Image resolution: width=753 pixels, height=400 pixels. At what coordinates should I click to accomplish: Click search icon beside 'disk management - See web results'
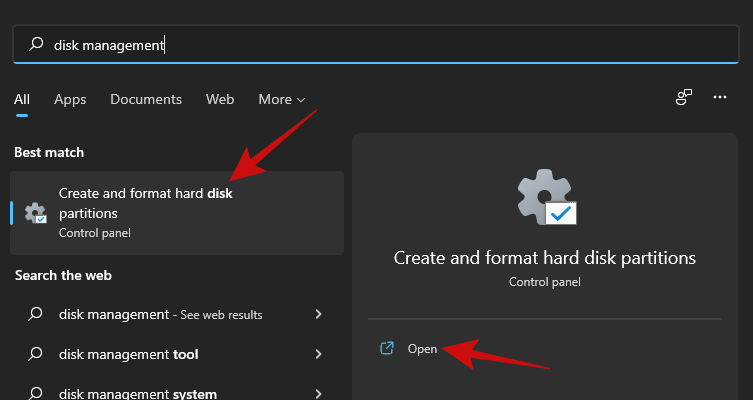click(x=36, y=314)
